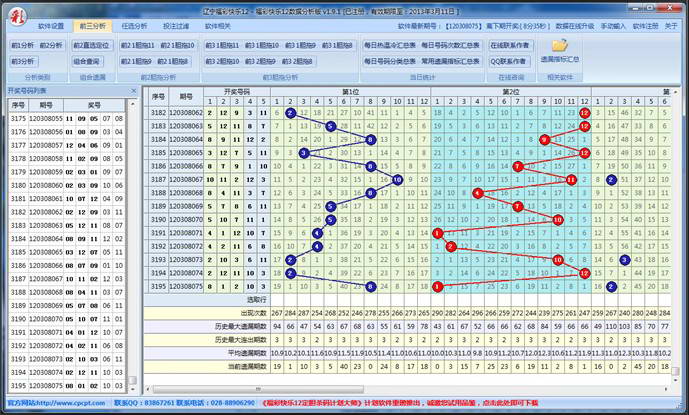Viewport: 689px width, 415px height.
Task: Open the 每日热温冷汇总表 report
Action: coord(390,45)
